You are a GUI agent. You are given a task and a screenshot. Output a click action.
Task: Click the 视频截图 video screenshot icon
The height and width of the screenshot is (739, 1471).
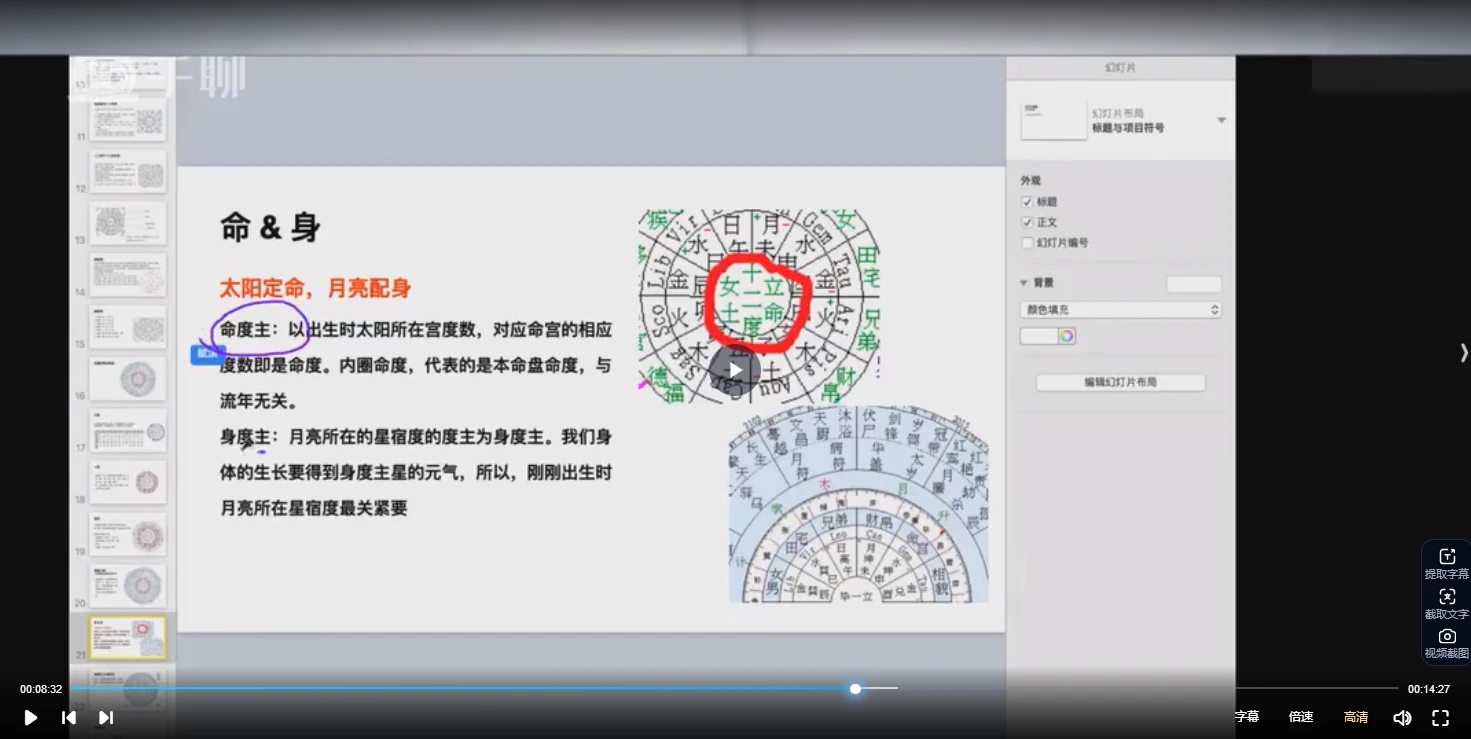[x=1447, y=643]
